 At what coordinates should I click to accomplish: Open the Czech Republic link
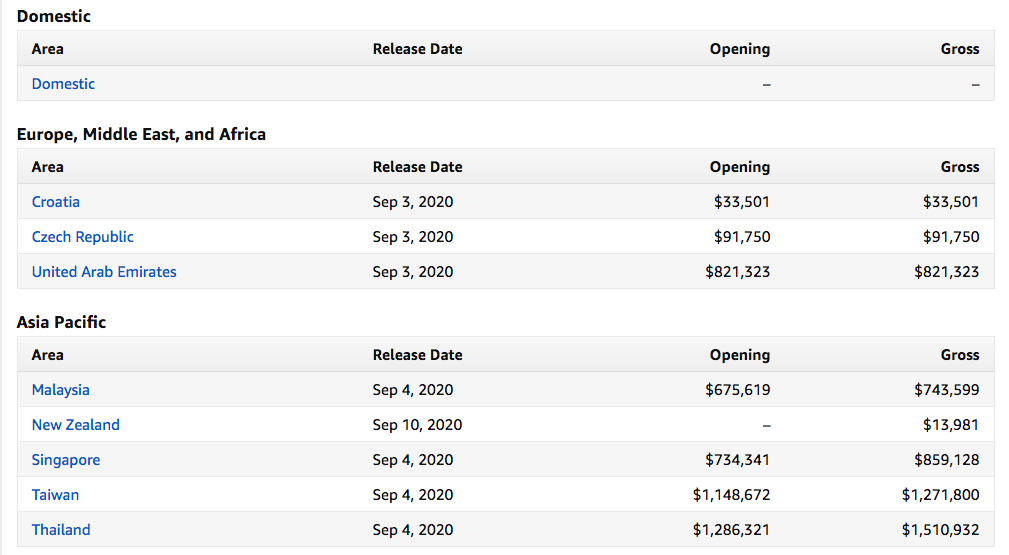pos(82,237)
